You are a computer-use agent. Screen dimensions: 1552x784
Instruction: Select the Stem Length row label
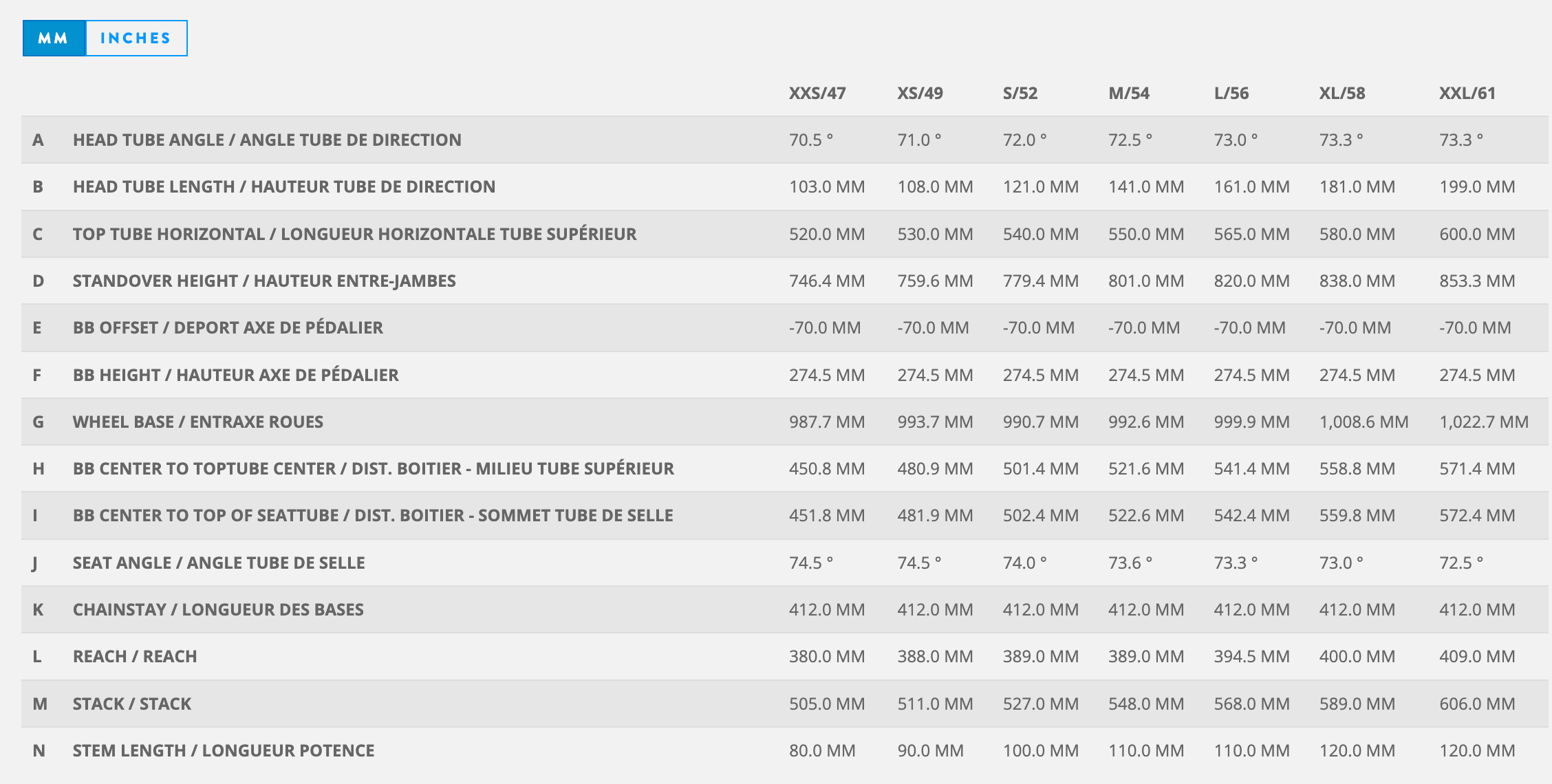coord(224,751)
